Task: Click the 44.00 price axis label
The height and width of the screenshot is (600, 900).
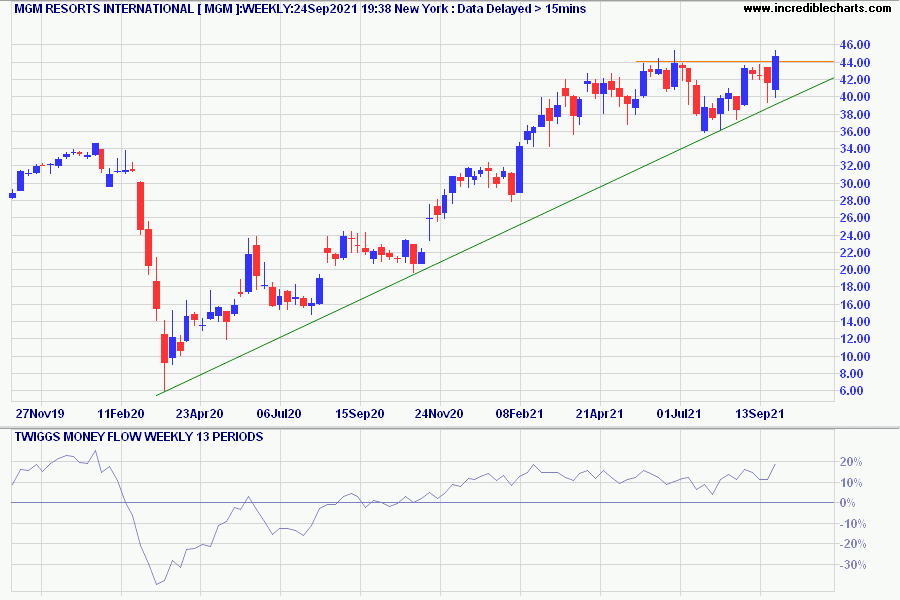Action: (x=855, y=62)
